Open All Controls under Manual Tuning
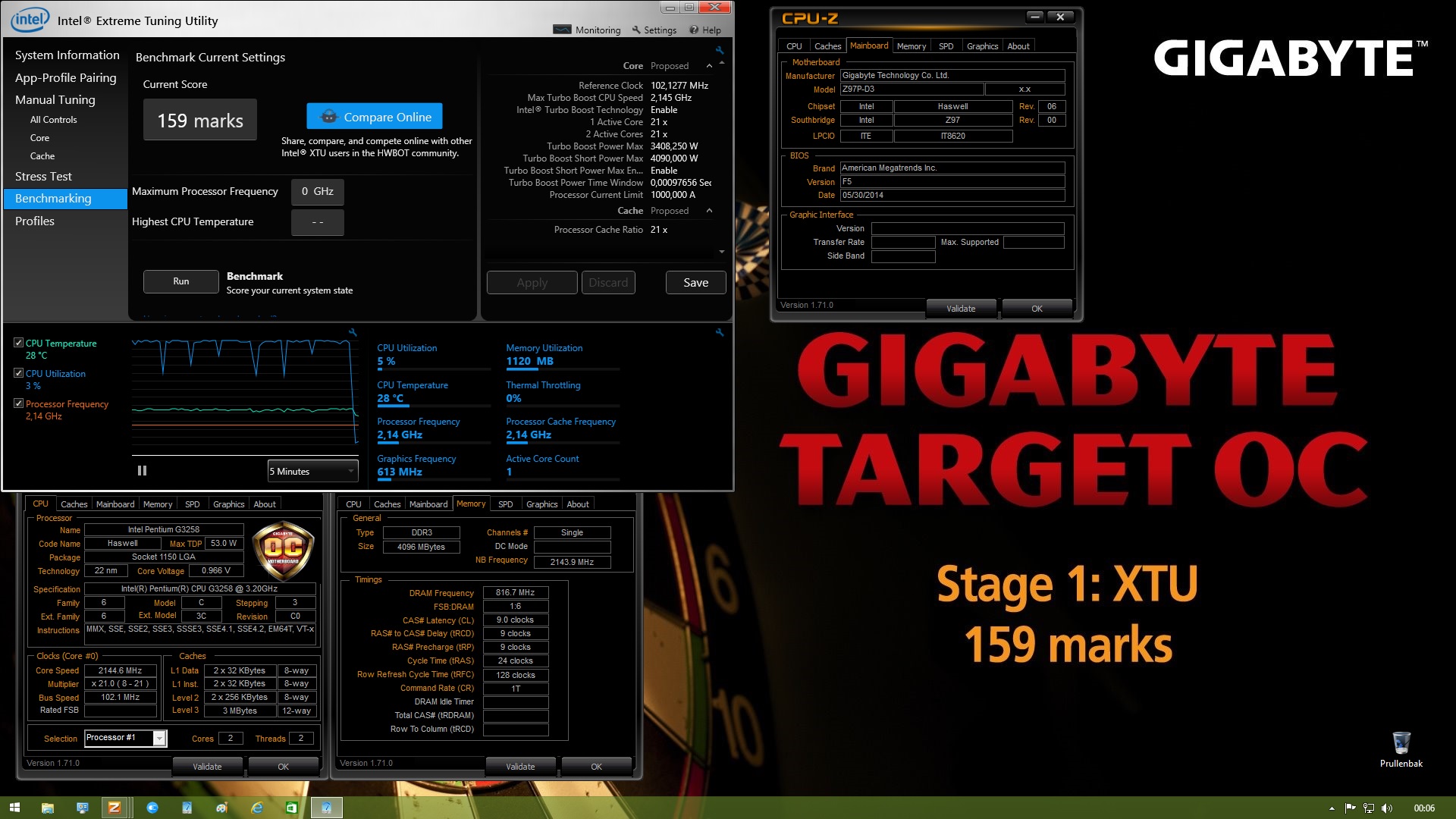The width and height of the screenshot is (1456, 819). click(x=53, y=120)
